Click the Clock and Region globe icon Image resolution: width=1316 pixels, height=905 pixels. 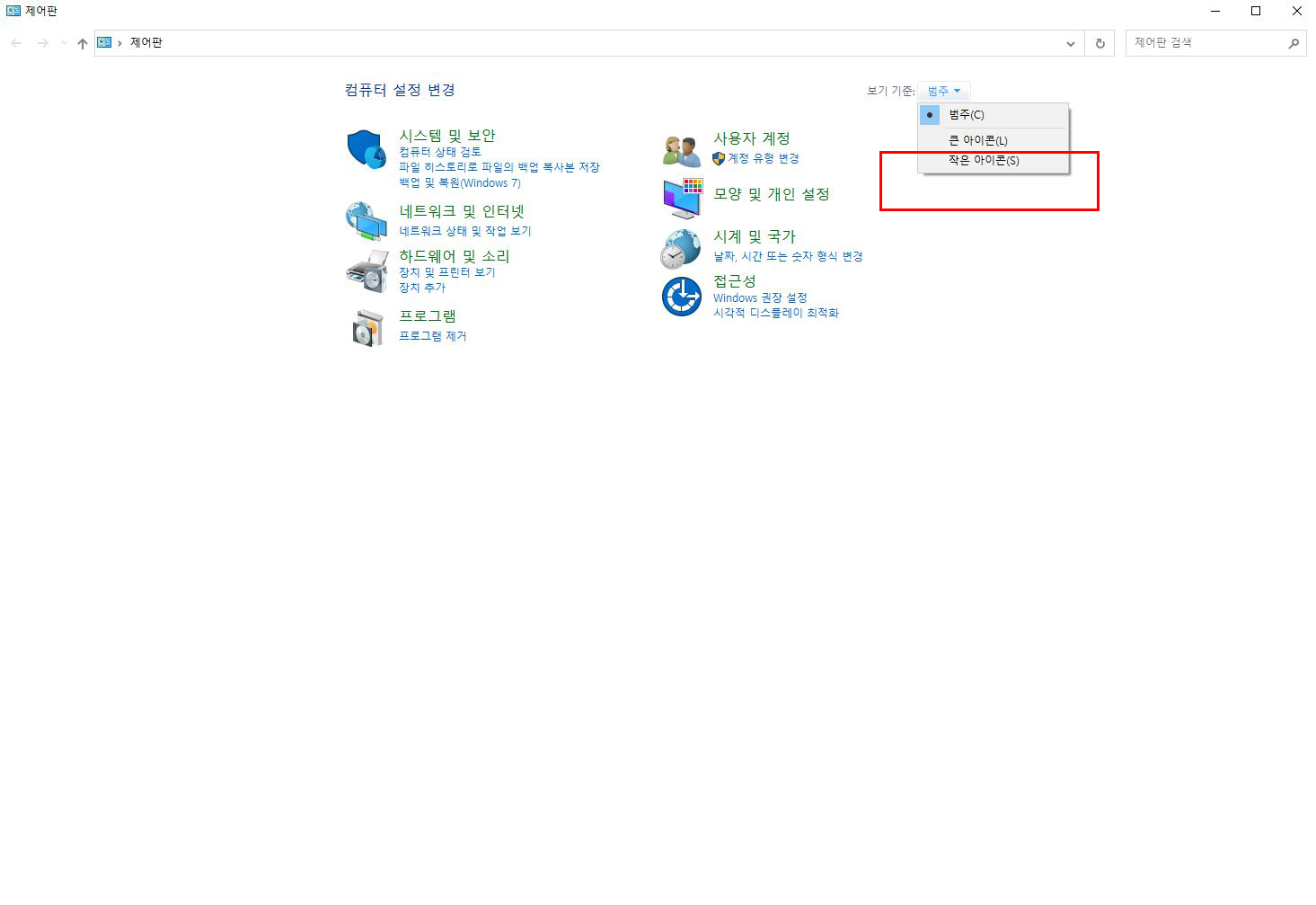681,249
